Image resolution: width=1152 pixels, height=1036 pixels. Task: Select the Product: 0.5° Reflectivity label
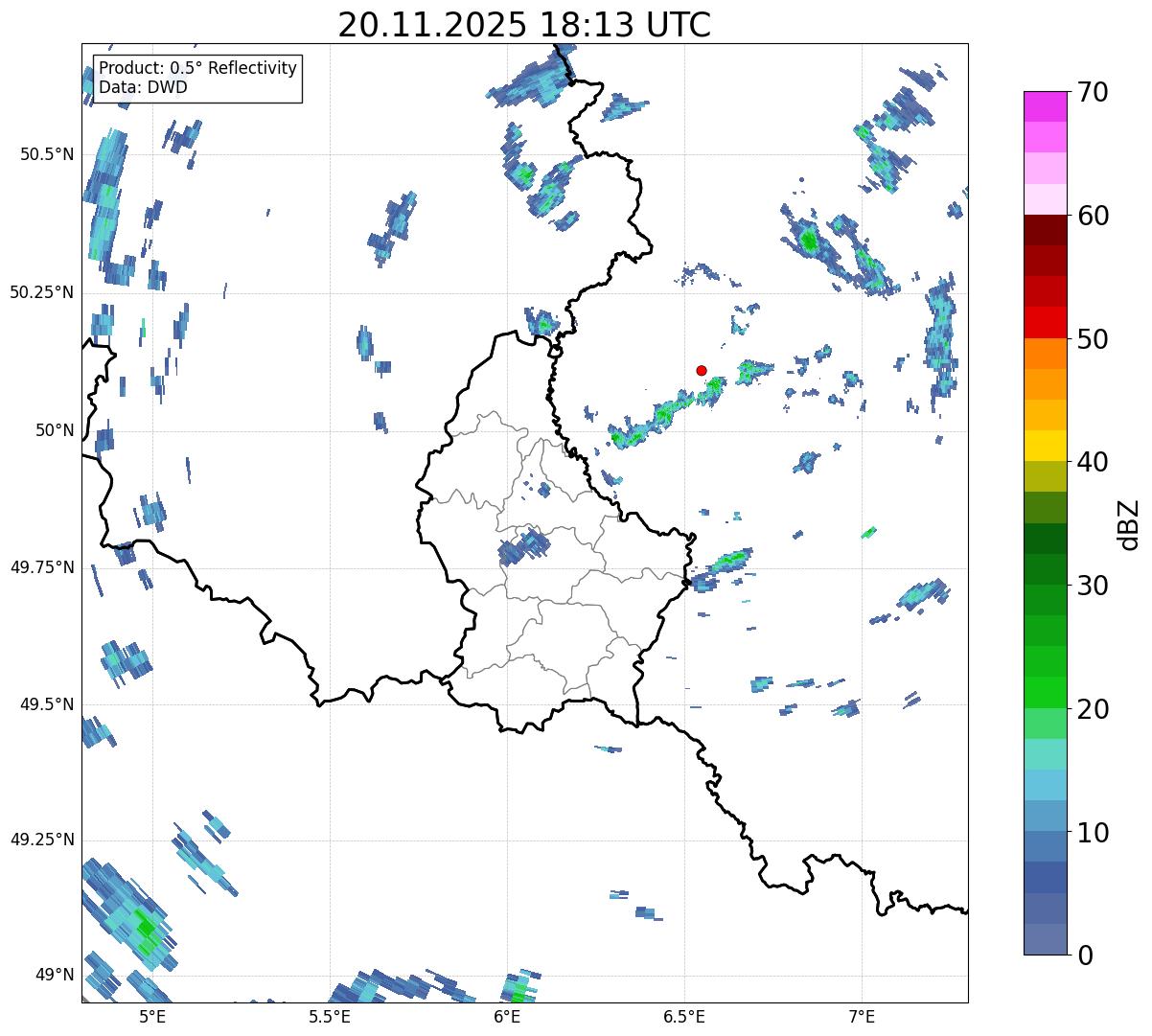[198, 69]
